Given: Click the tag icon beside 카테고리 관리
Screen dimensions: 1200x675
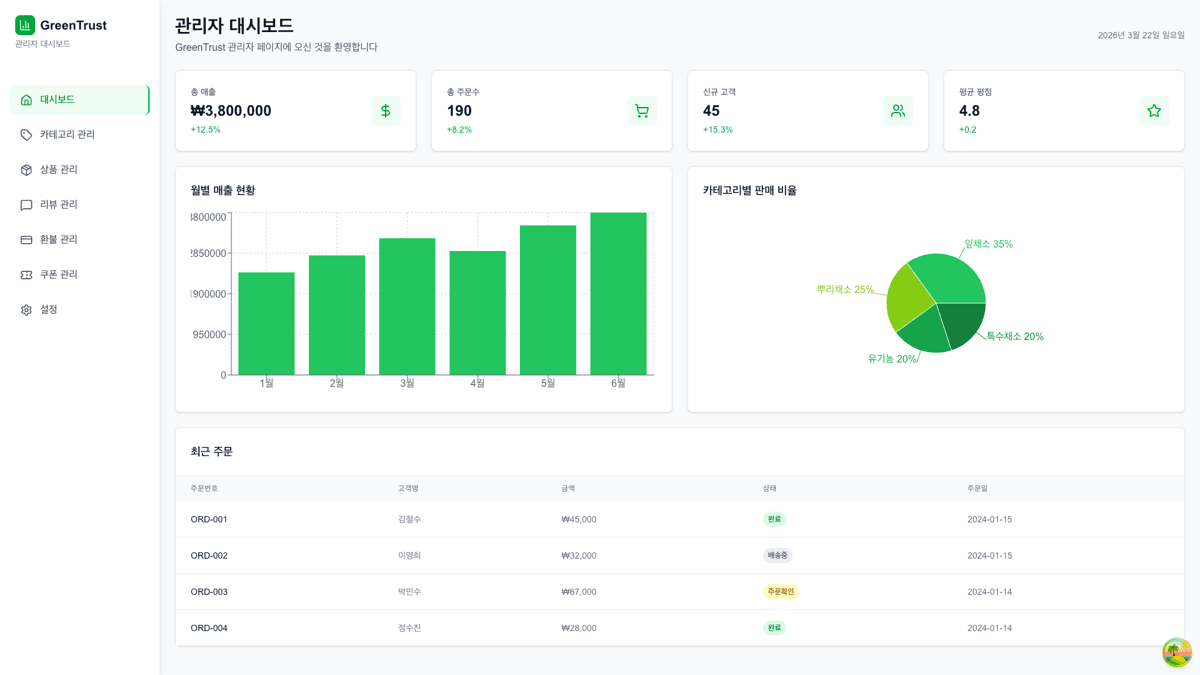Looking at the screenshot, I should pos(26,135).
